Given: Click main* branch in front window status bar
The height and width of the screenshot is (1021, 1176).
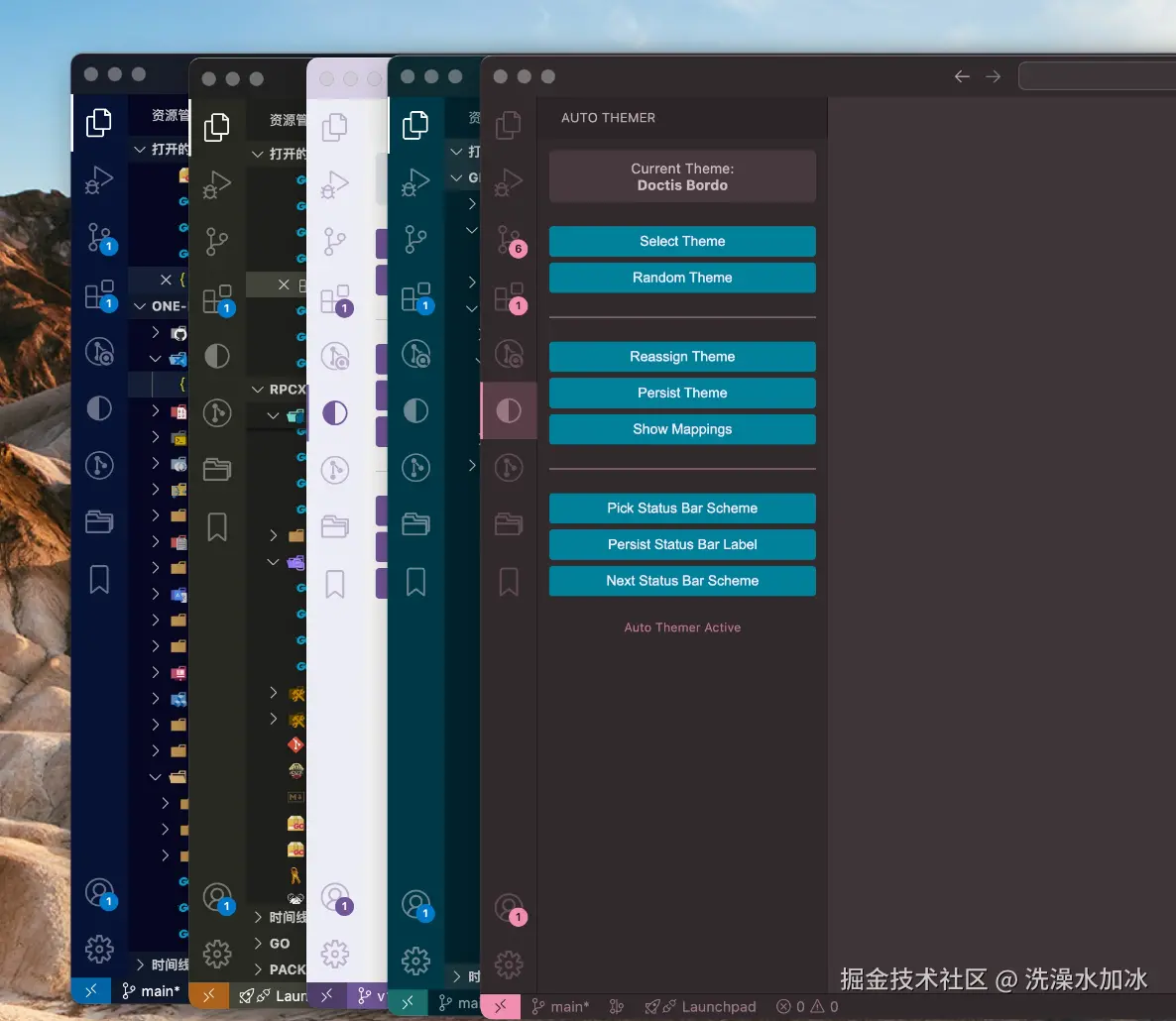Looking at the screenshot, I should pos(559,1007).
